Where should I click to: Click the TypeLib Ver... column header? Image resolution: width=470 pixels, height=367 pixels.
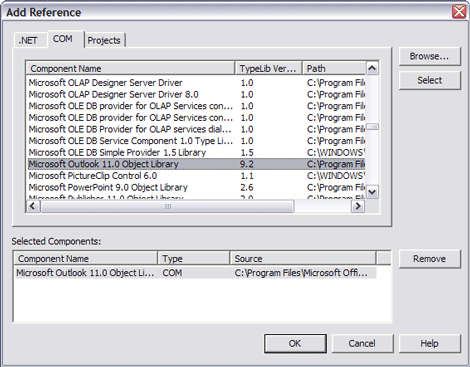click(269, 68)
